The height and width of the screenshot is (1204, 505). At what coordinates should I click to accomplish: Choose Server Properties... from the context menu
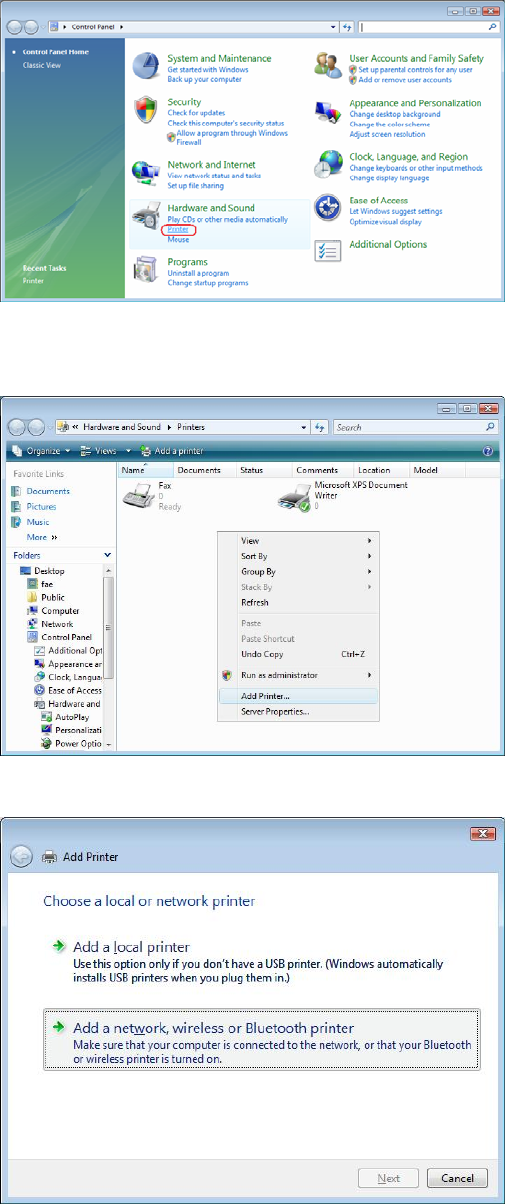298,712
